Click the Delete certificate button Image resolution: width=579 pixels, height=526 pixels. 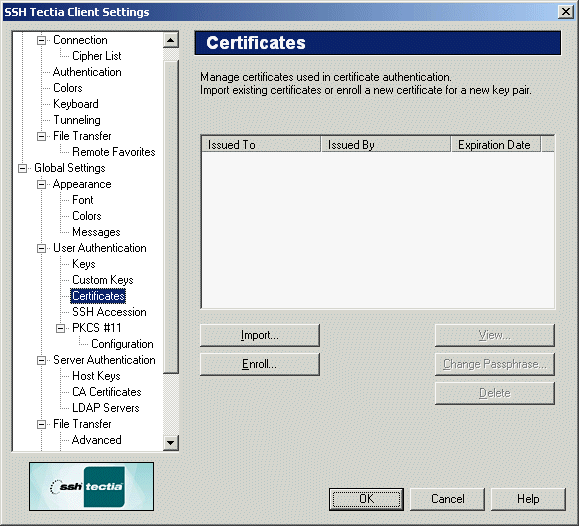(495, 393)
